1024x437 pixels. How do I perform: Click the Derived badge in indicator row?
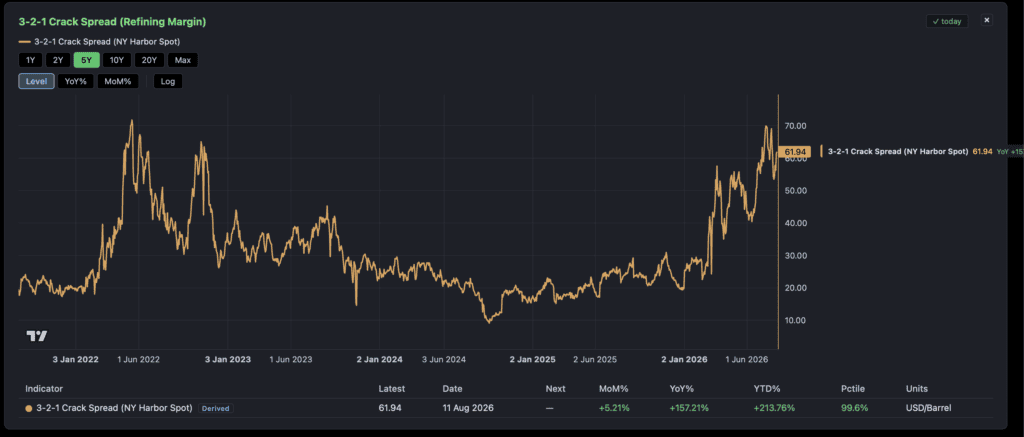click(x=216, y=408)
